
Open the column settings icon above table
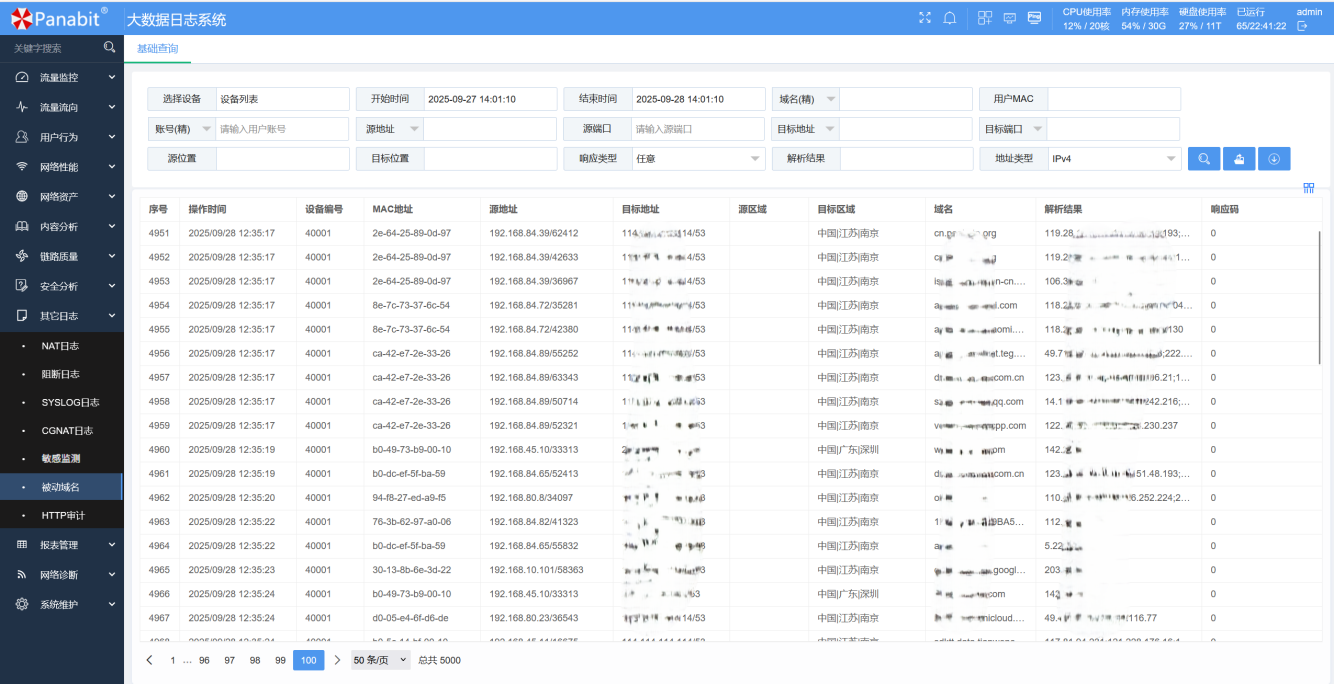click(1308, 188)
